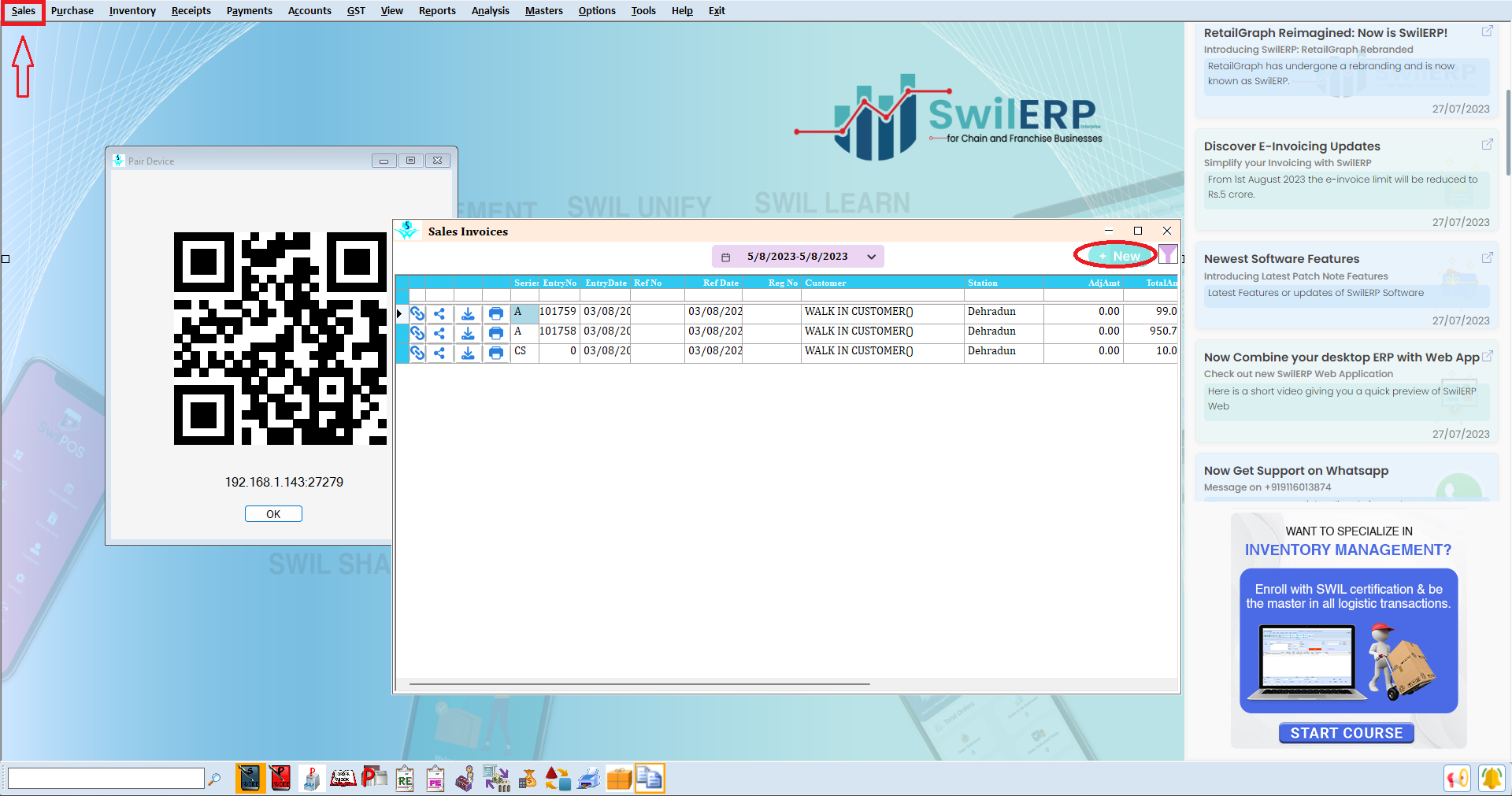Open external link icon on E-Invoicing Updates card
Viewport: 1512px width, 796px height.
tap(1487, 145)
